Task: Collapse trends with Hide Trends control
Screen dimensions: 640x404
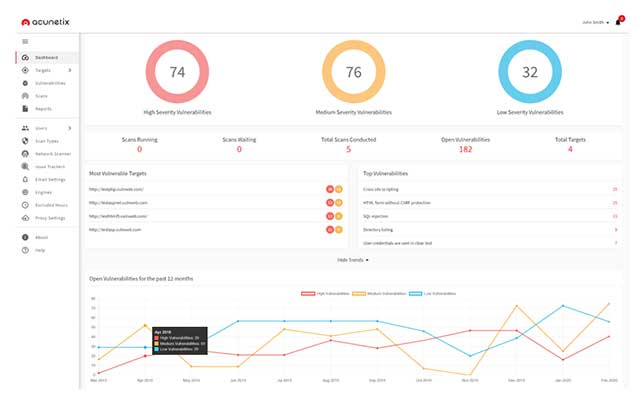Action: point(353,260)
